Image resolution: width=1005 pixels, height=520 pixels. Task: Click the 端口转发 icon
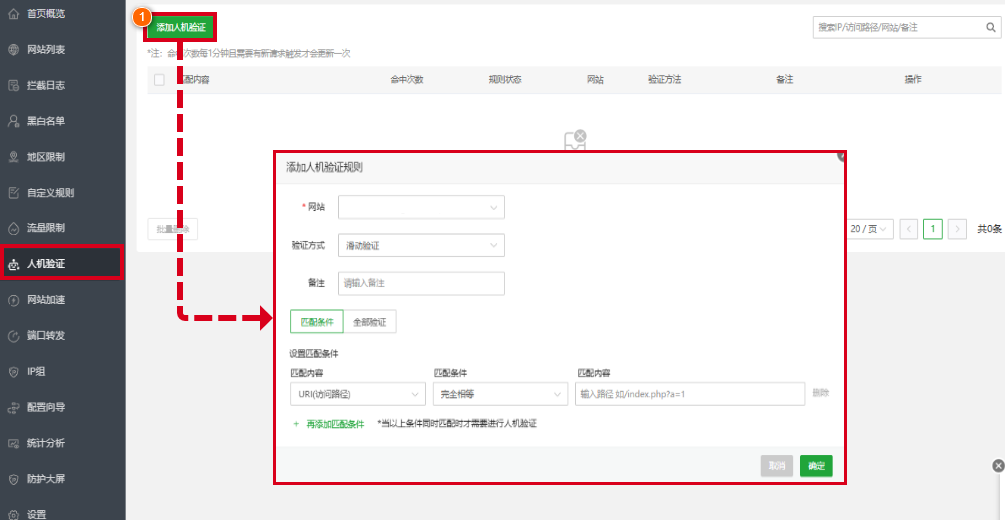click(14, 335)
